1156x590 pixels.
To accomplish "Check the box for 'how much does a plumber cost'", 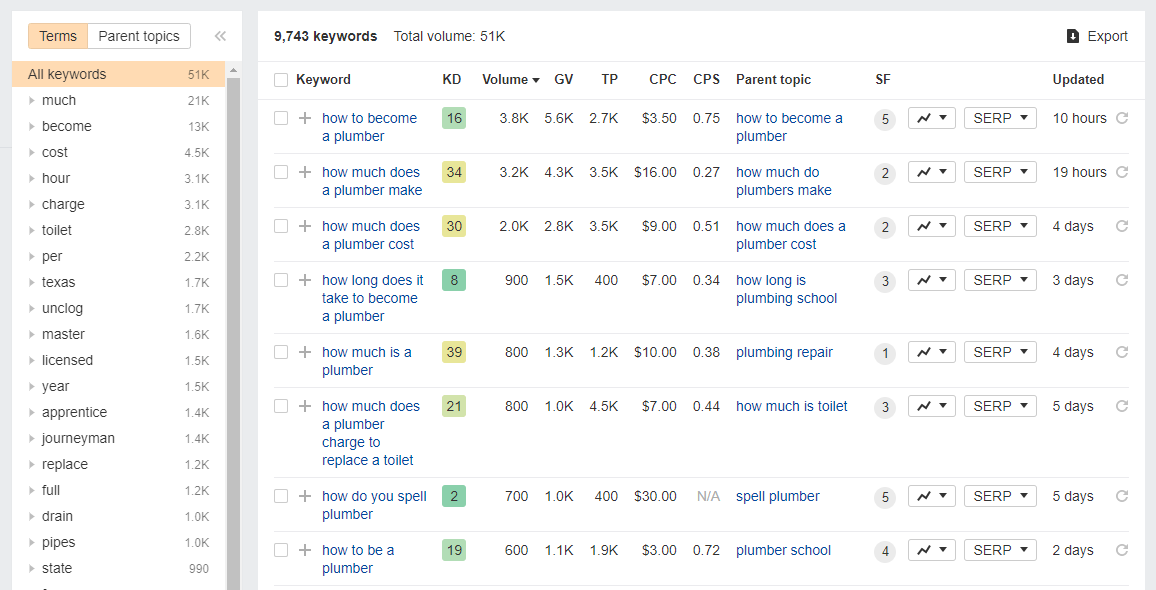I will 281,226.
